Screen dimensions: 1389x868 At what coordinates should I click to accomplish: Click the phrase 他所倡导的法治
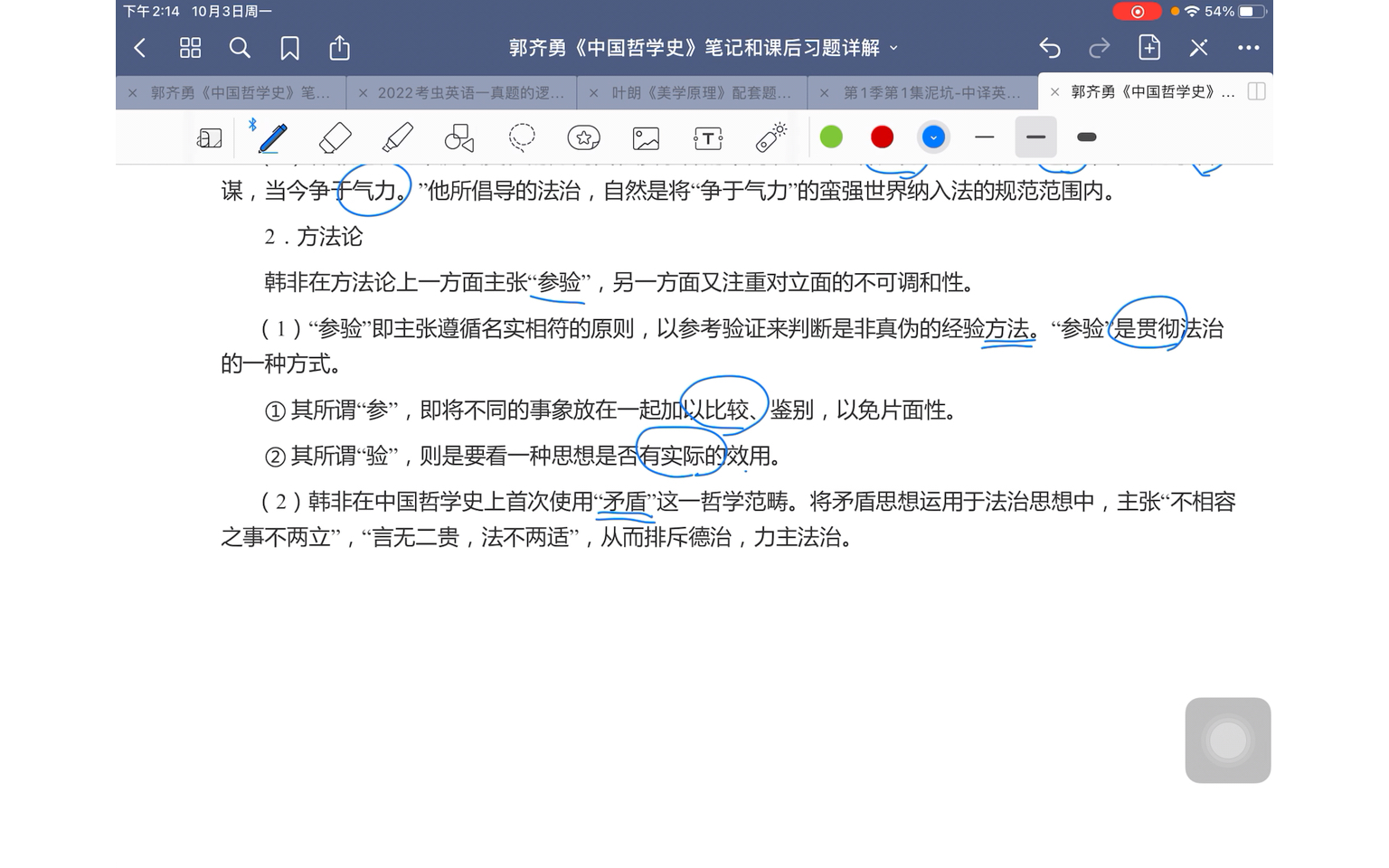tap(505, 191)
